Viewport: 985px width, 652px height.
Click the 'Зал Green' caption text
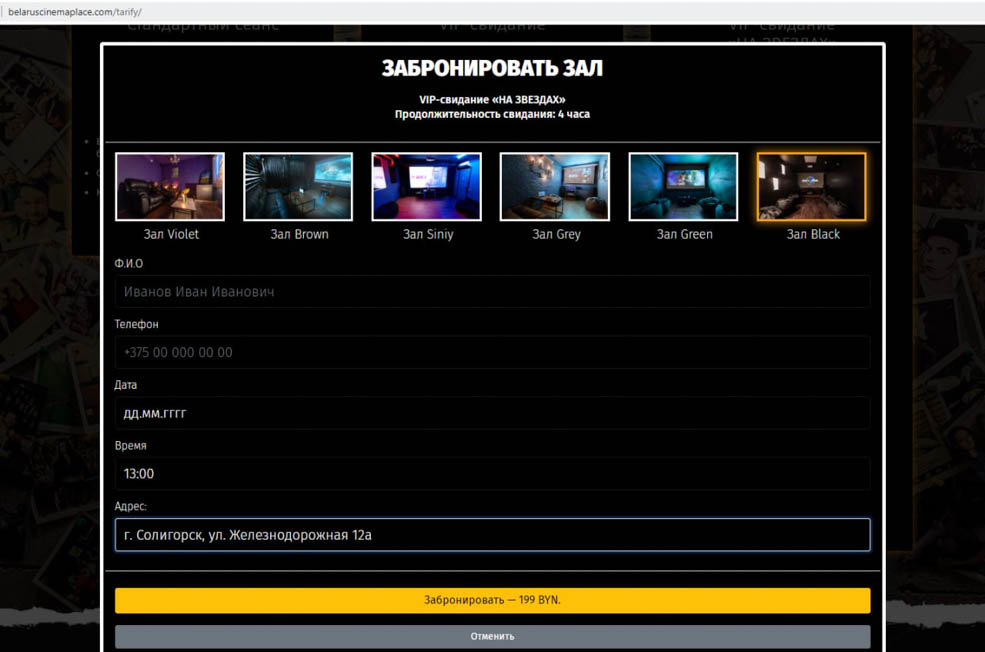click(684, 234)
